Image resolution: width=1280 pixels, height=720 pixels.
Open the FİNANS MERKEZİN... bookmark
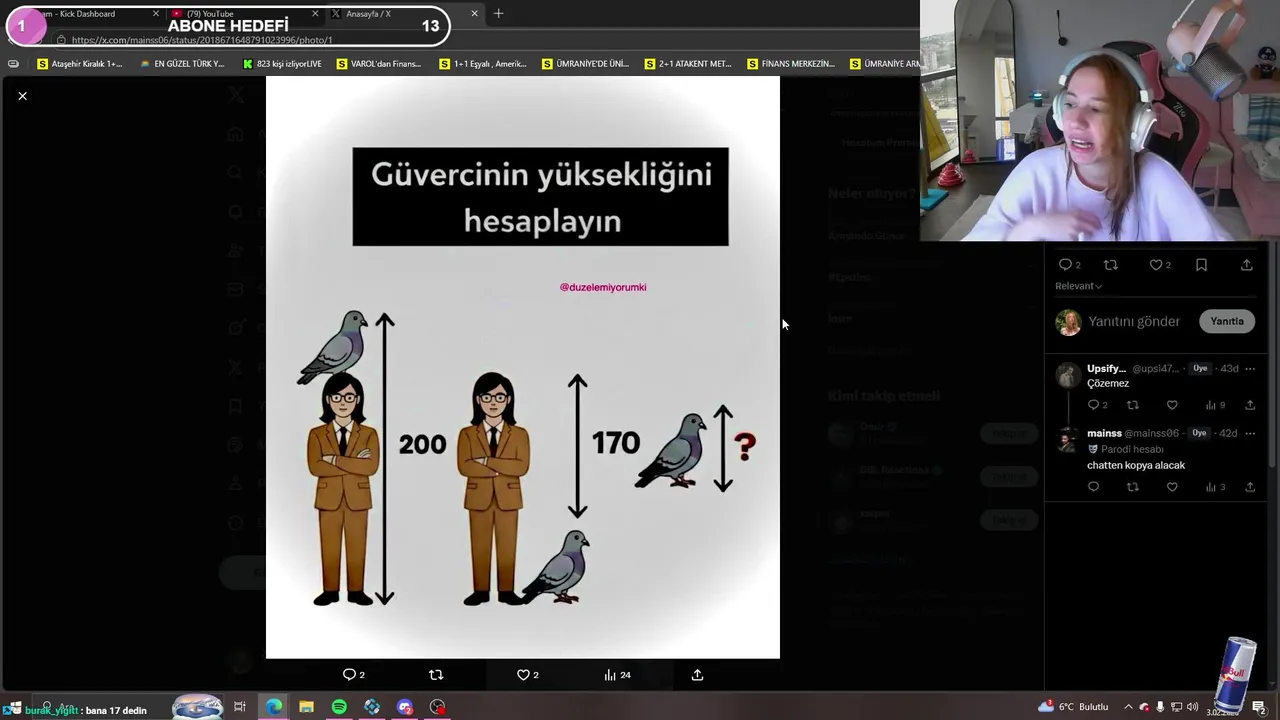tap(790, 64)
